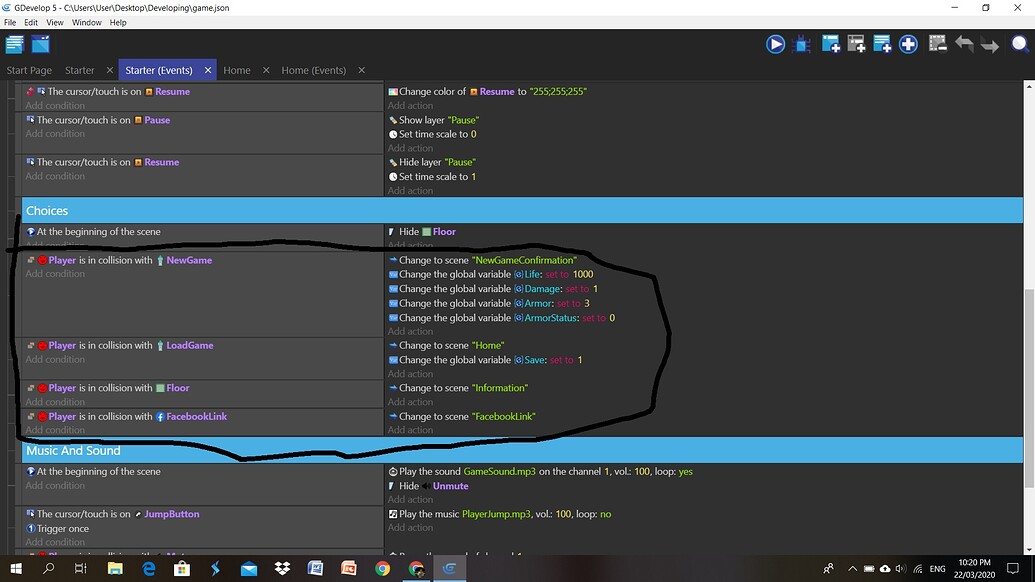Screen dimensions: 1035x582
Task: Launch a preview of the game
Action: (x=775, y=44)
